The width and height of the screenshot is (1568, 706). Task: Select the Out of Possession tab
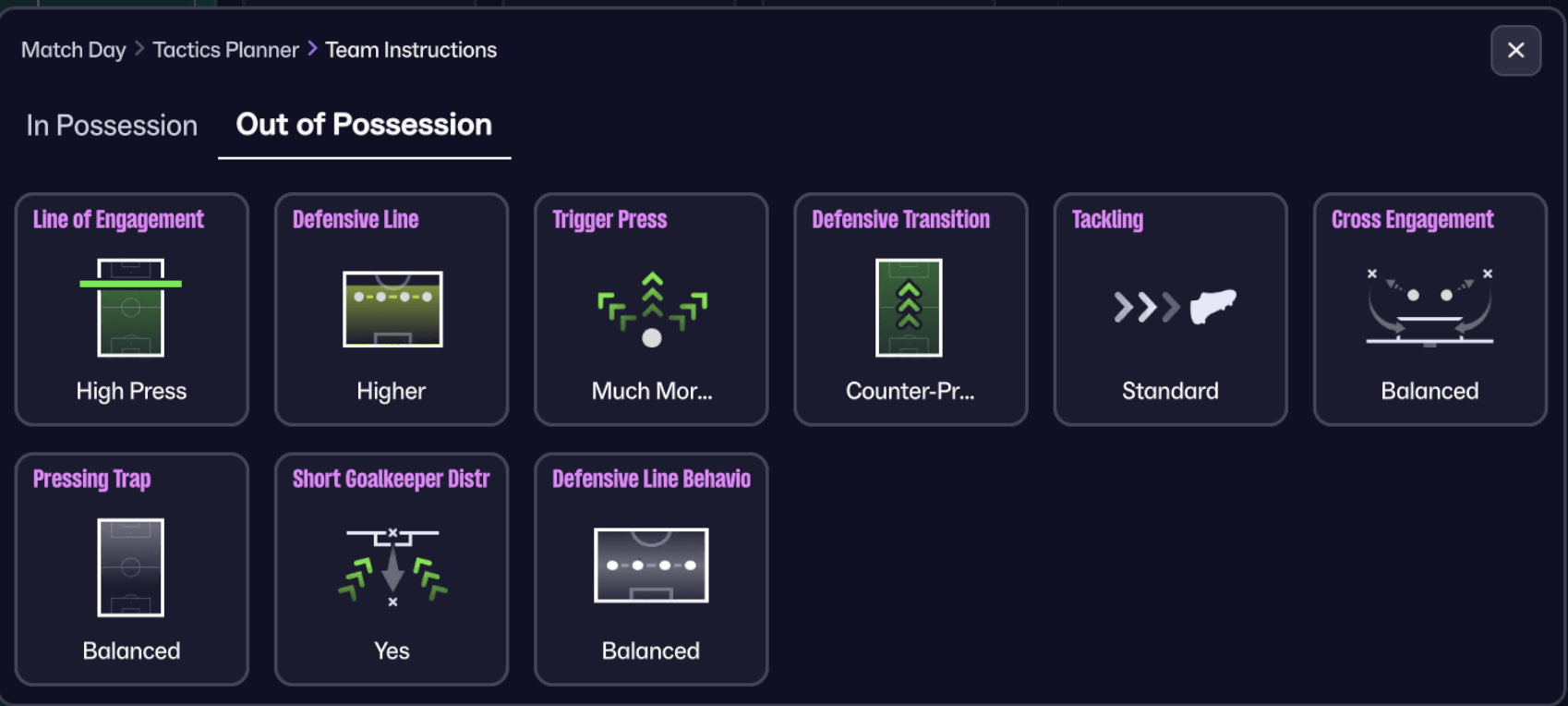(x=364, y=125)
